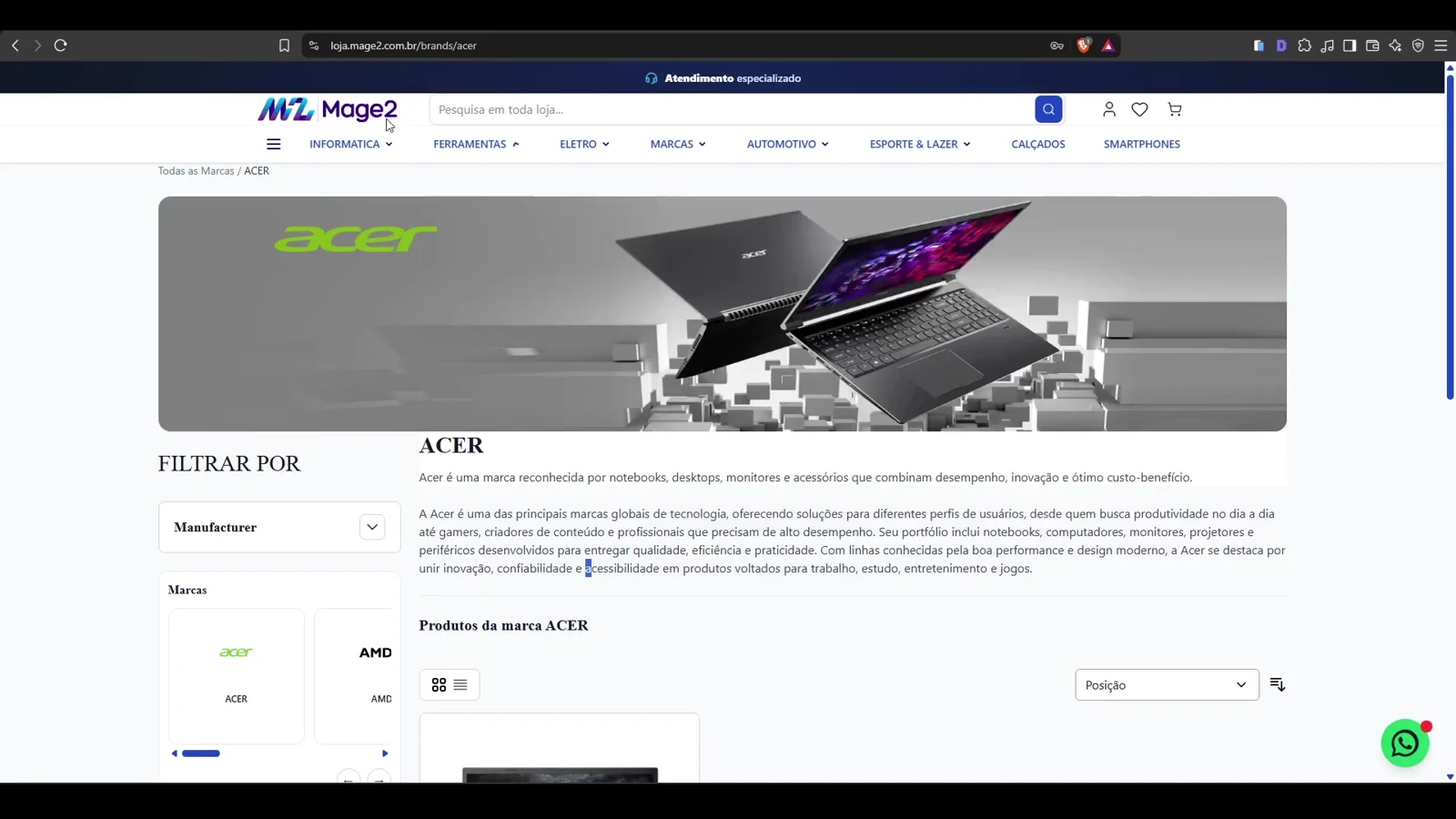This screenshot has width=1456, height=819.
Task: Click the browser forward arrow
Action: [x=37, y=45]
